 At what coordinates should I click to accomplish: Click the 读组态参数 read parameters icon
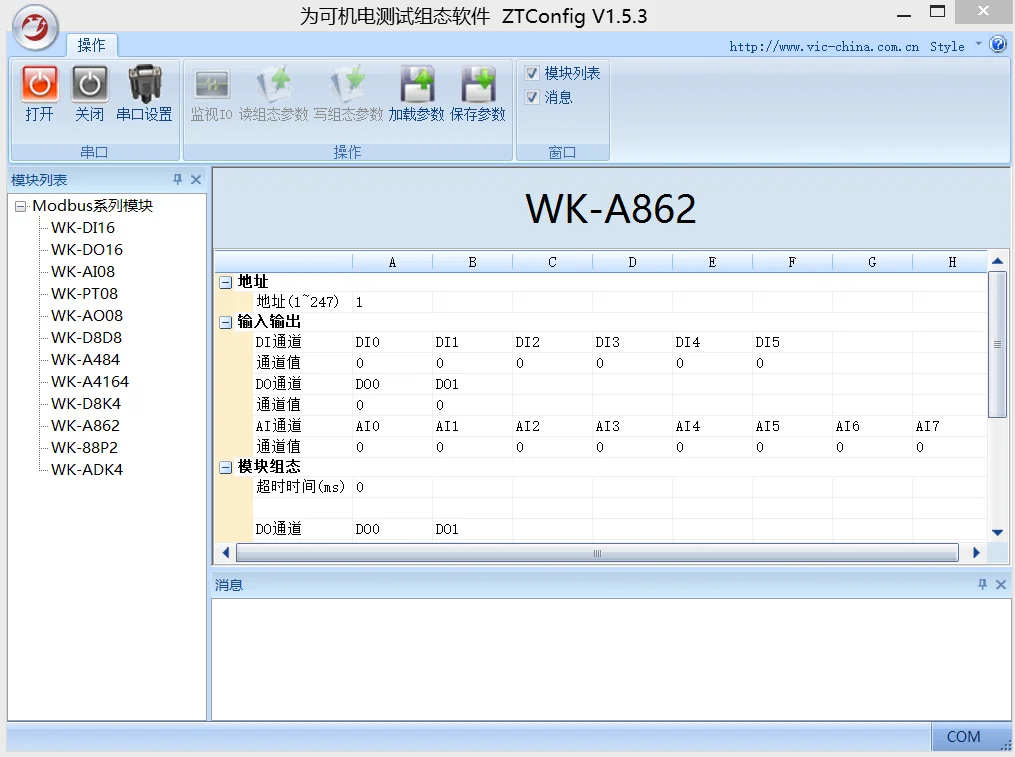point(274,84)
